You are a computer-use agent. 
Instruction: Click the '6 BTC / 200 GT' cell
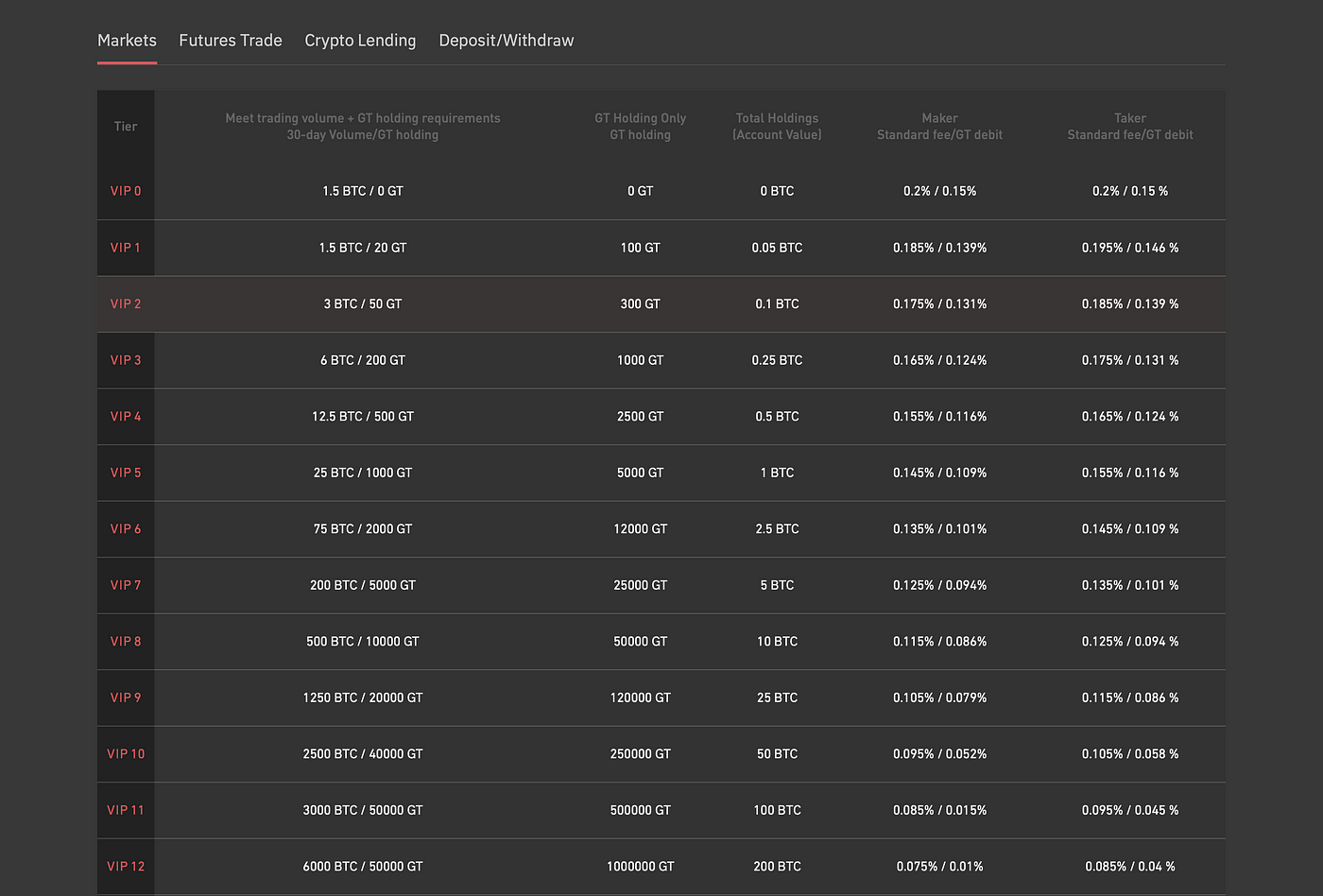(363, 360)
